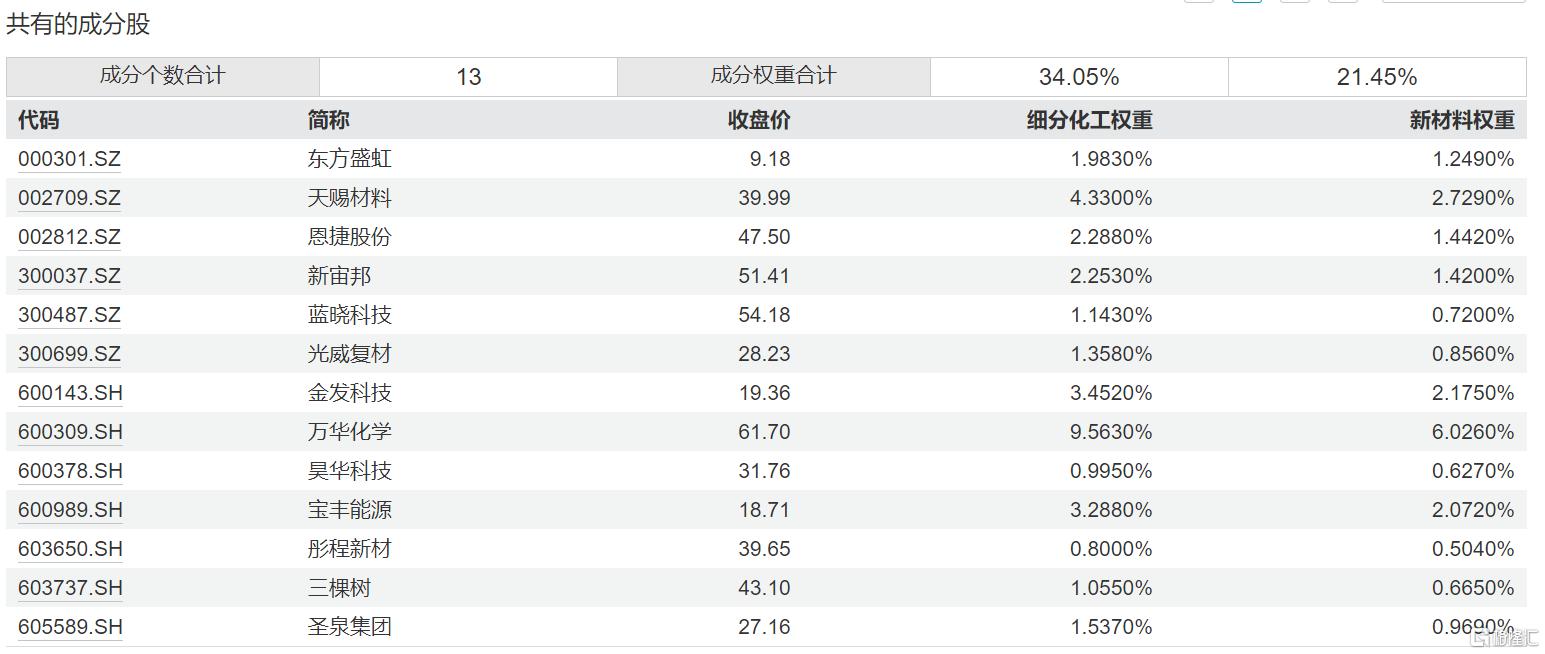Open the 600309.SH stock link
This screenshot has height=654, width=1545.
[x=70, y=432]
